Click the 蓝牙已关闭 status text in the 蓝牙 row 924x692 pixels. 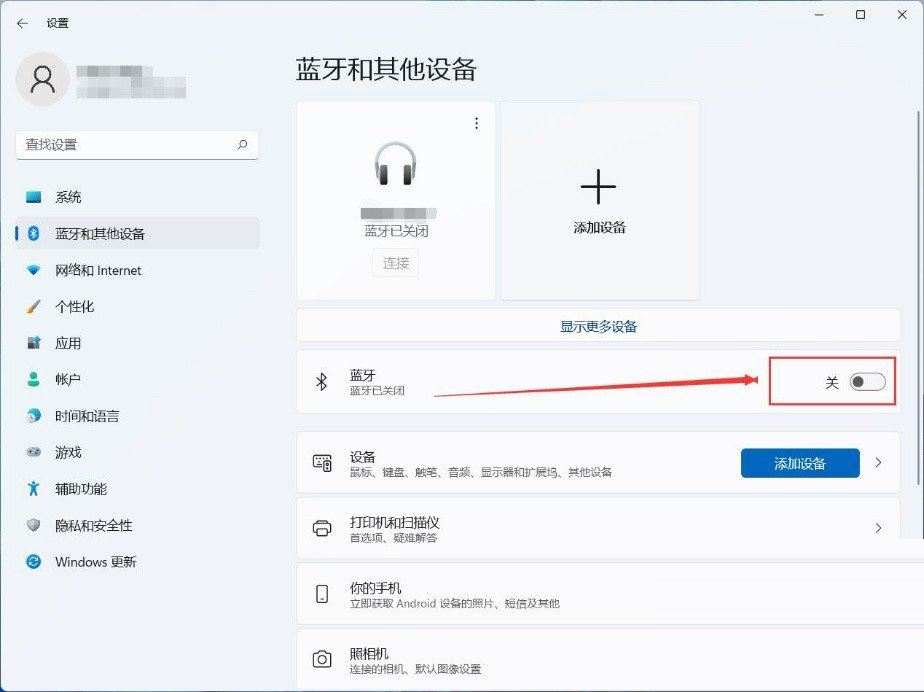coord(377,390)
